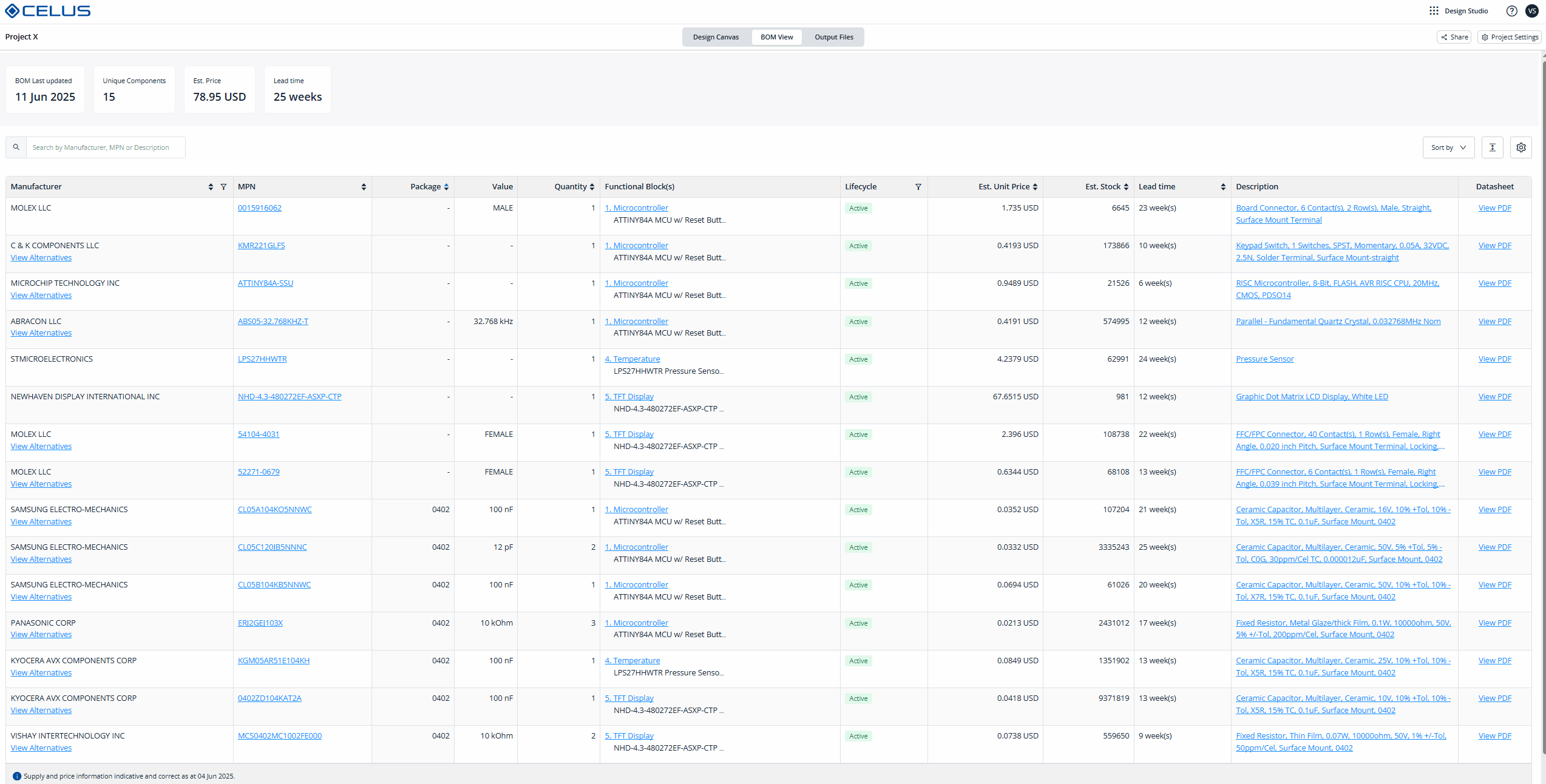The width and height of the screenshot is (1546, 784).
Task: Open the Design Studio apps grid icon
Action: point(1434,11)
